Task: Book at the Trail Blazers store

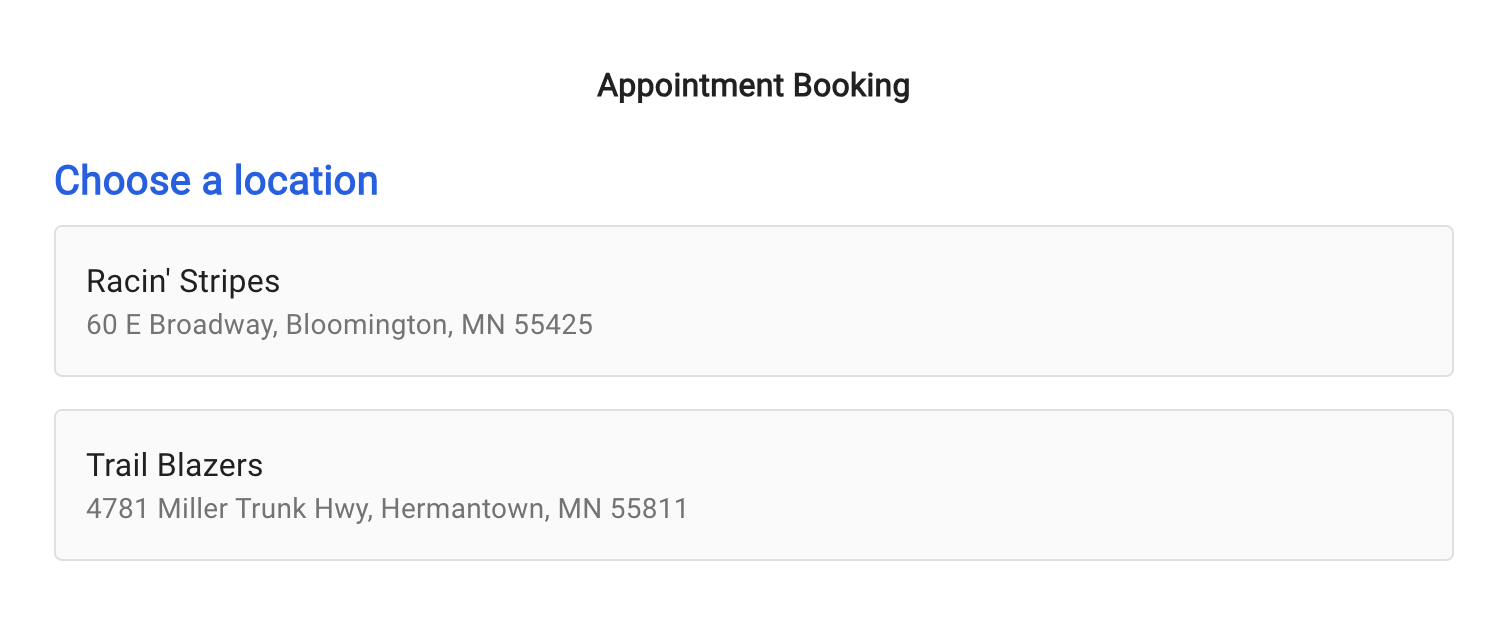Action: (753, 485)
